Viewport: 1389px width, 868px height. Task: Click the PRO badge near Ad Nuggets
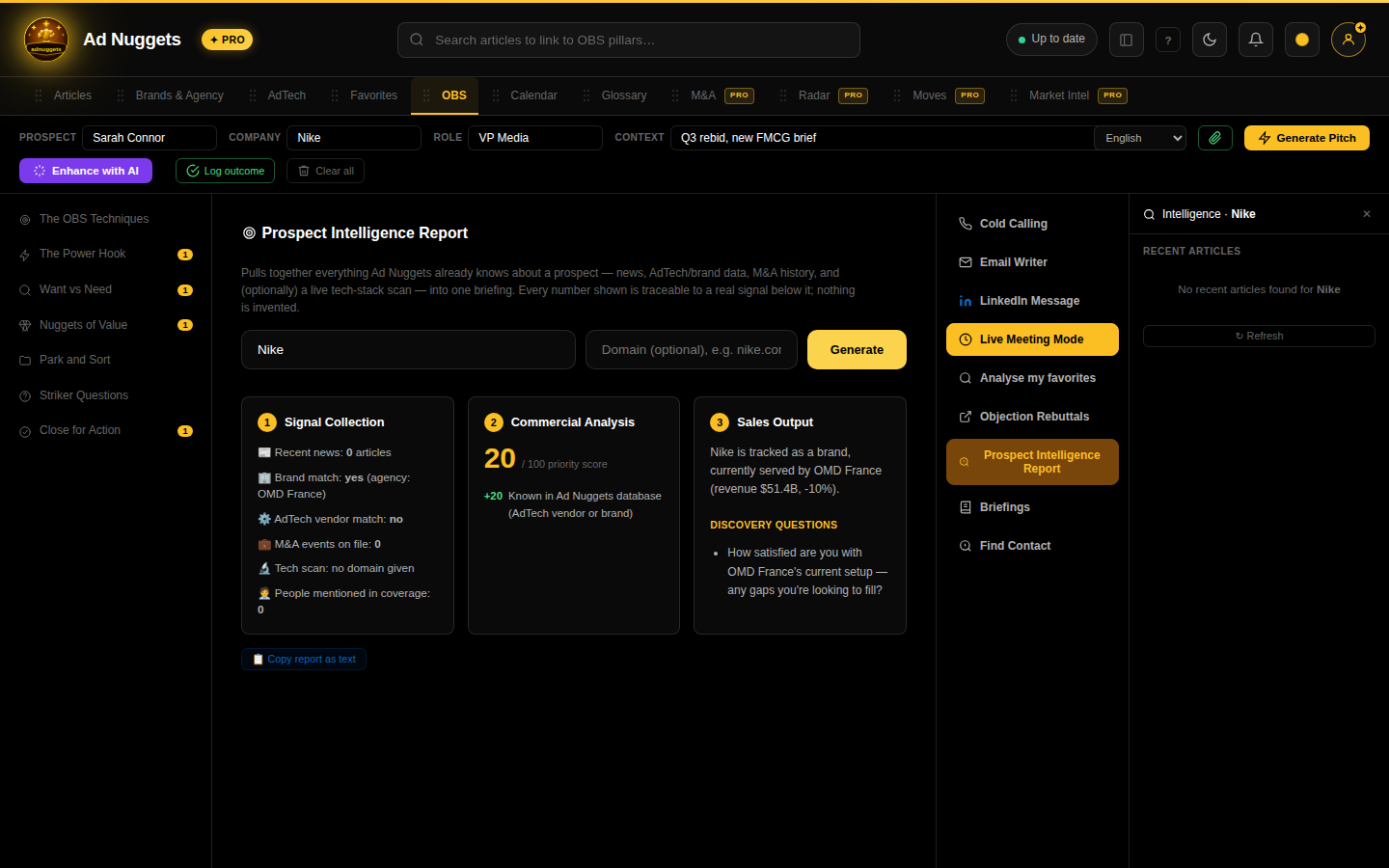coord(228,40)
